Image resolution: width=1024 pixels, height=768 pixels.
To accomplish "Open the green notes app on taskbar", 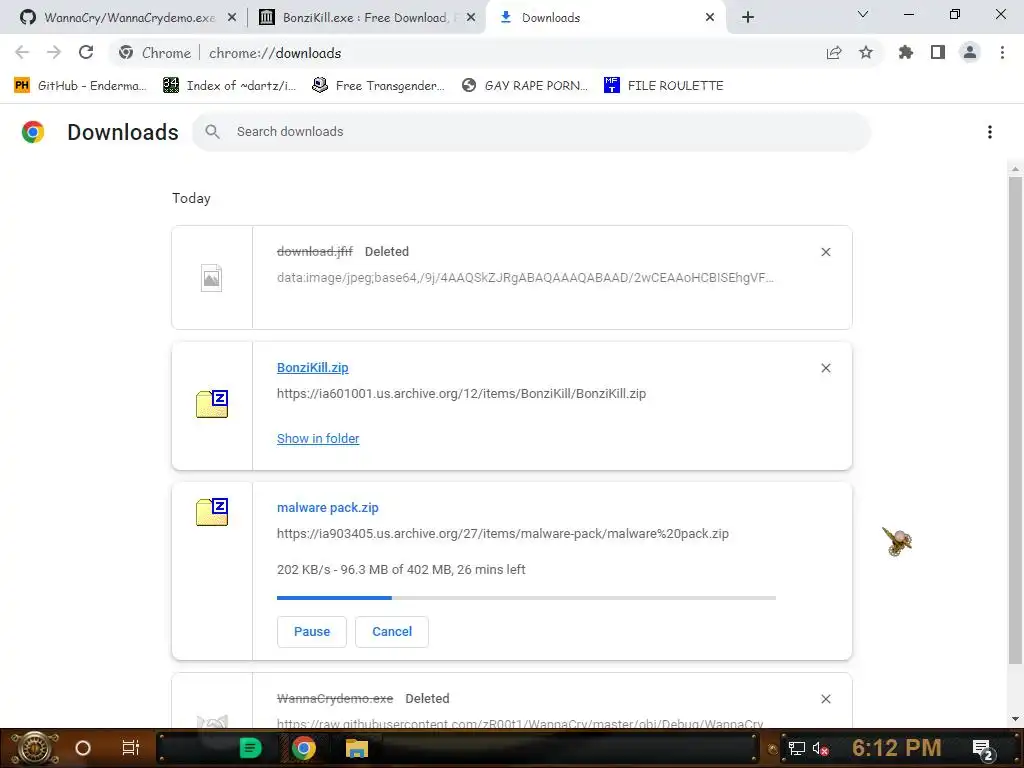I will (x=250, y=748).
